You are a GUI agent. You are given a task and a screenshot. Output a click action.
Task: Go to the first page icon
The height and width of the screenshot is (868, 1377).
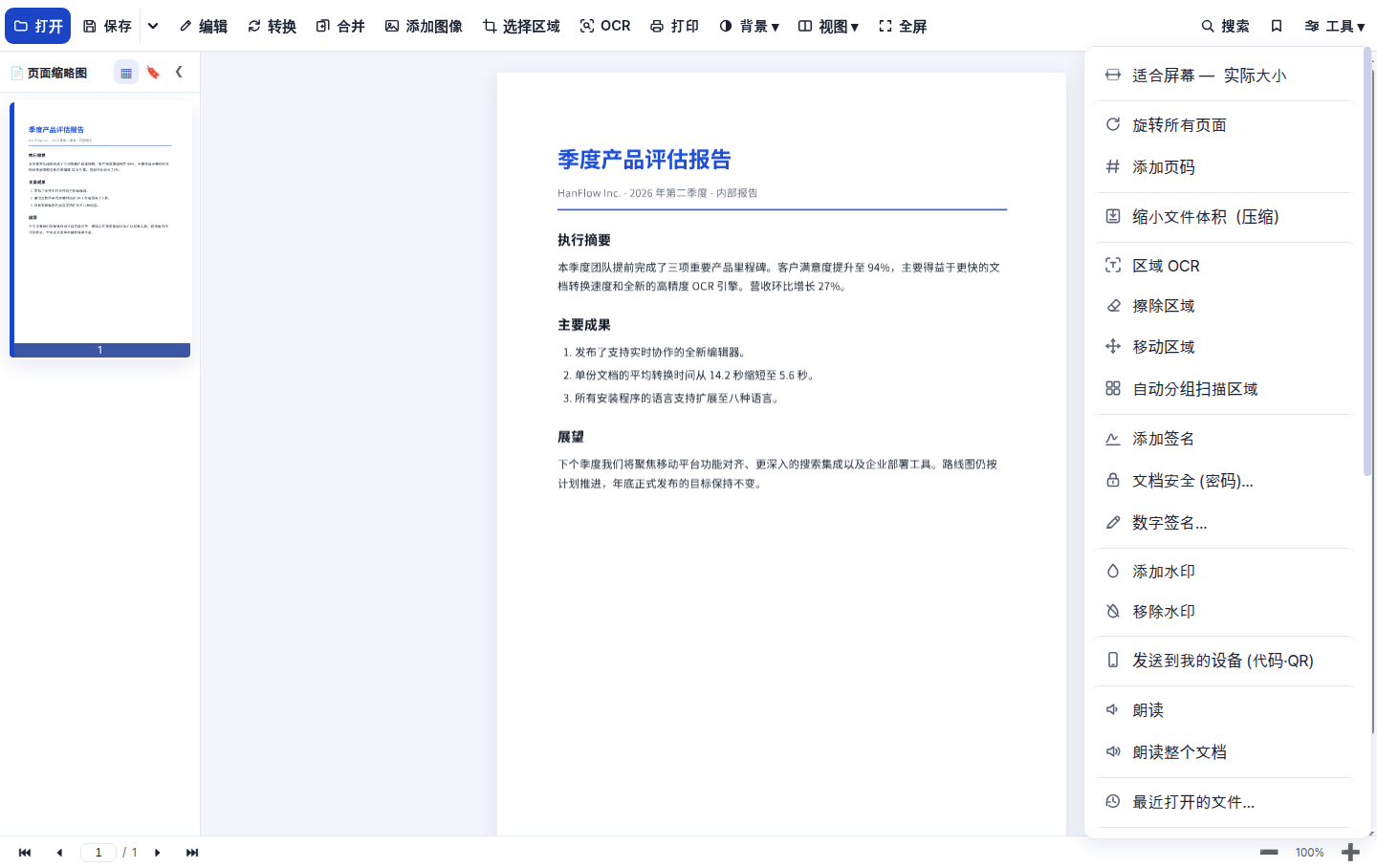pos(25,853)
